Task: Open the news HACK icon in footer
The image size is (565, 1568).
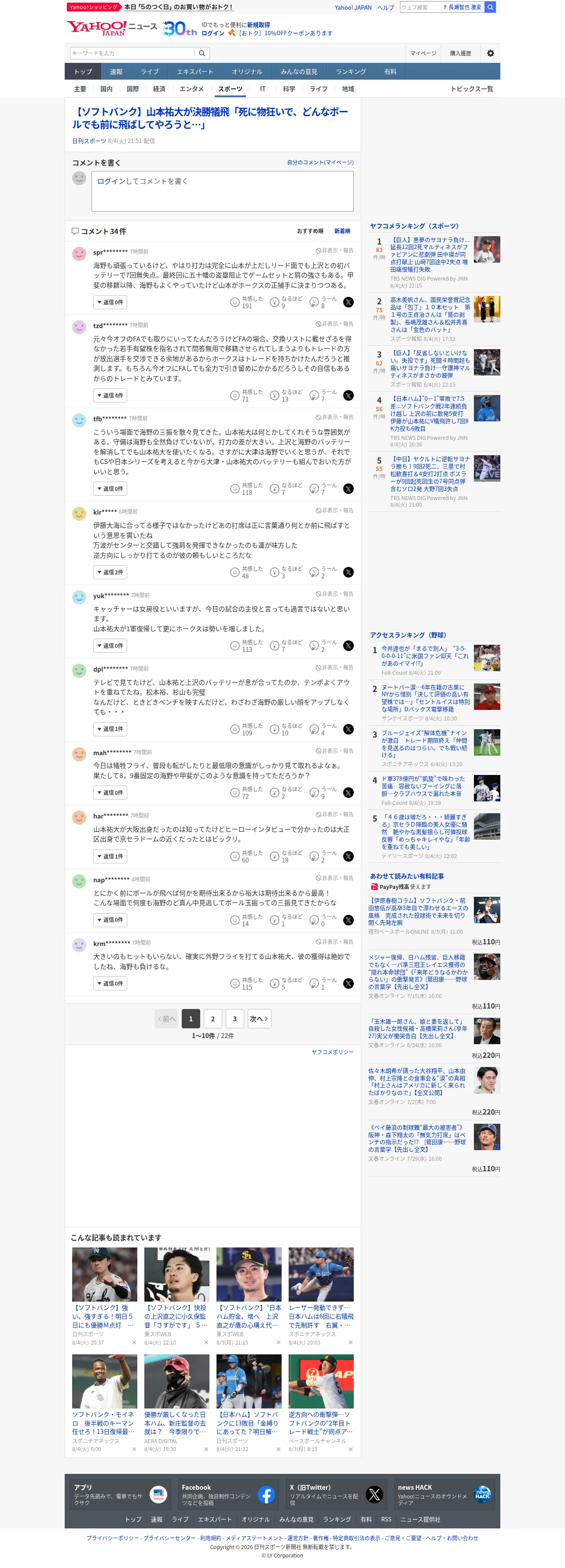Action: click(x=482, y=1495)
